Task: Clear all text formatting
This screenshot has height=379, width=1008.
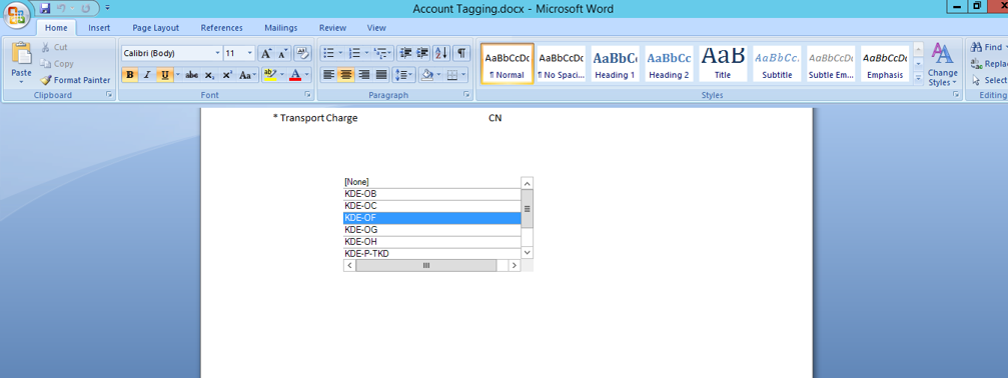Action: click(302, 53)
